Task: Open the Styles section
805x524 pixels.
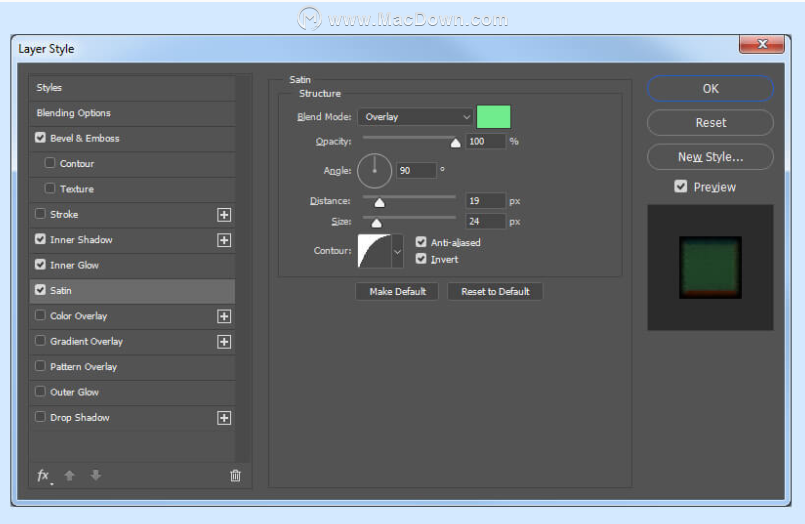Action: (x=132, y=88)
